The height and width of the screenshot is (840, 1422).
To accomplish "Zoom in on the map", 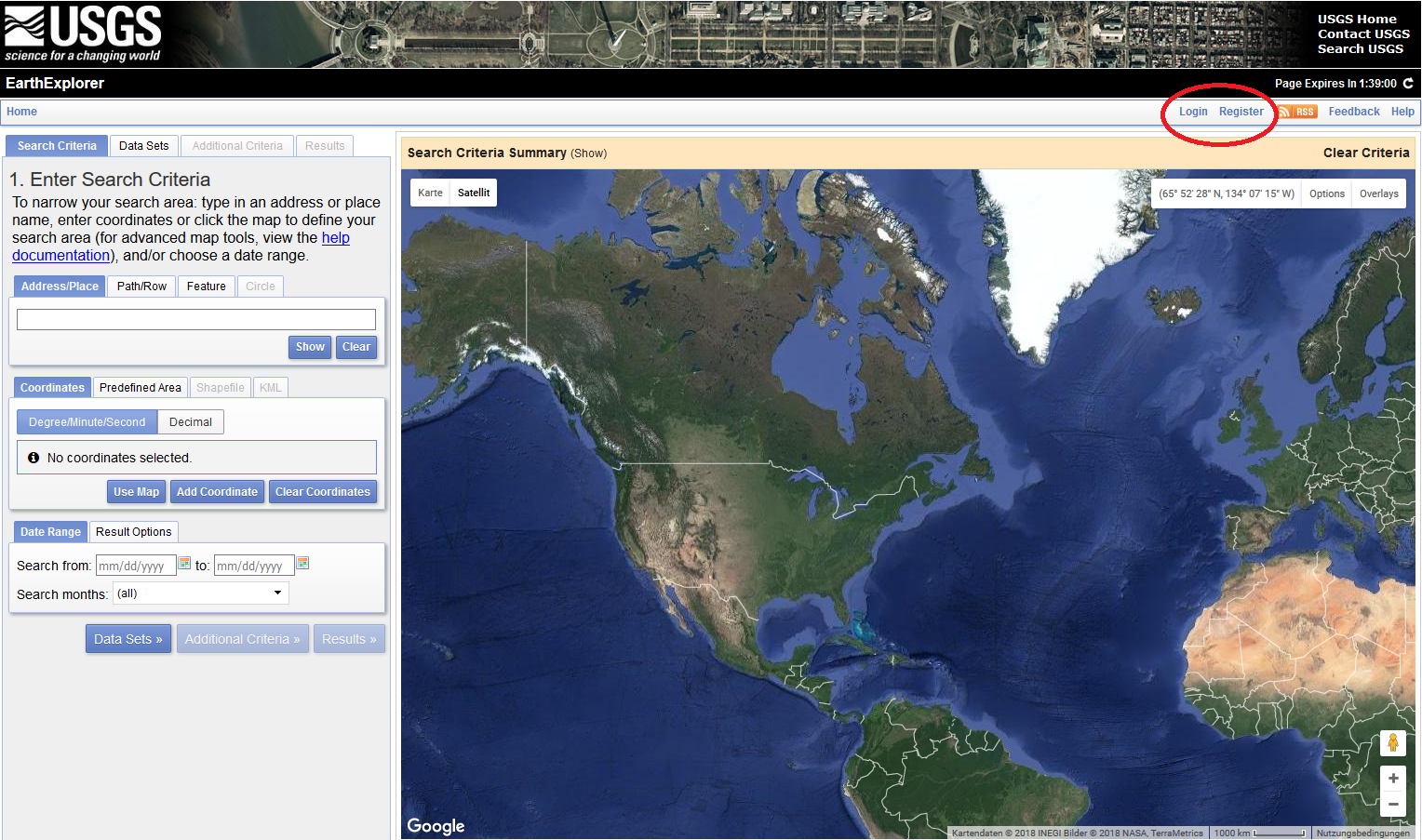I will (x=1392, y=779).
